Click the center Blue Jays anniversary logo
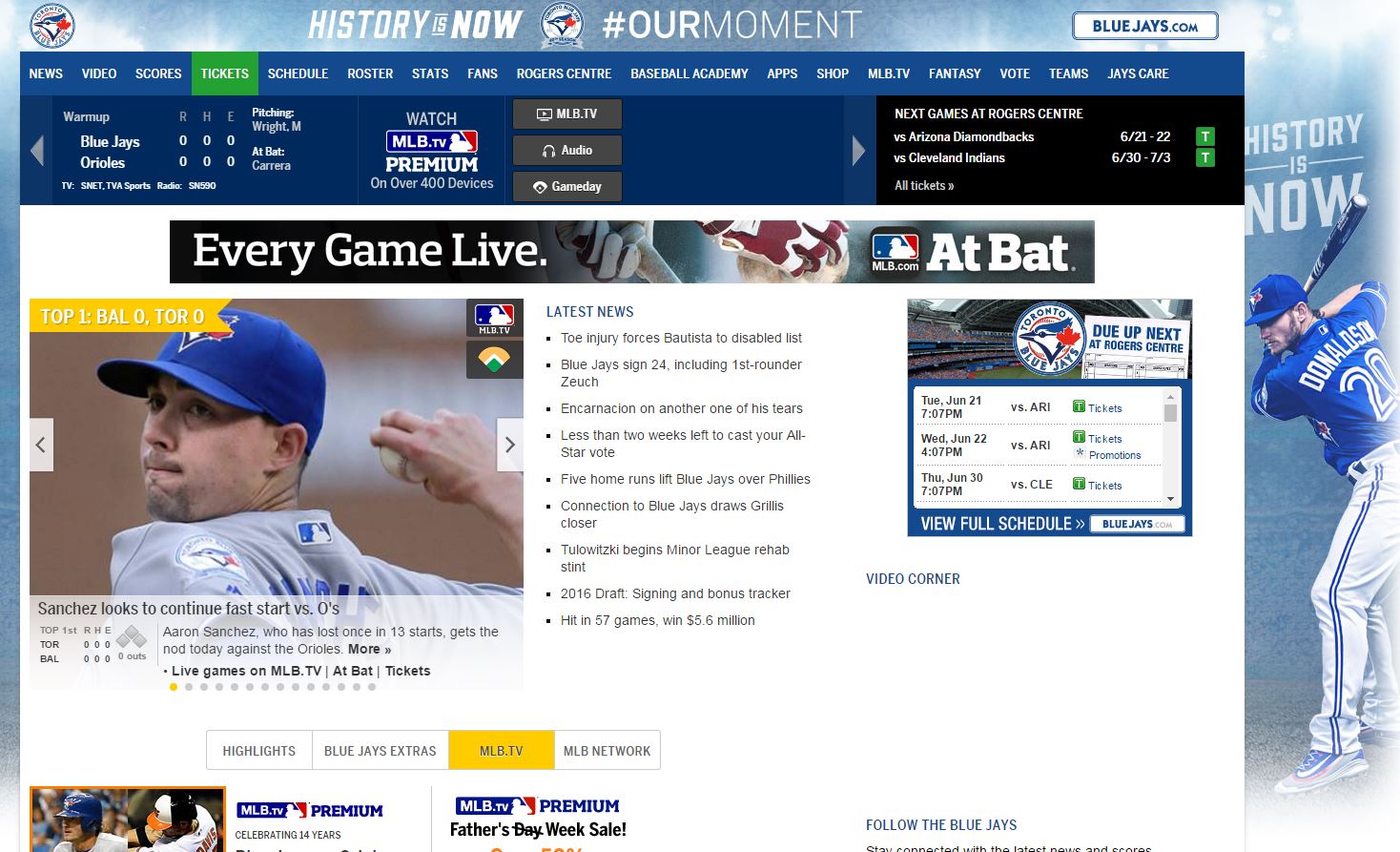 562,26
